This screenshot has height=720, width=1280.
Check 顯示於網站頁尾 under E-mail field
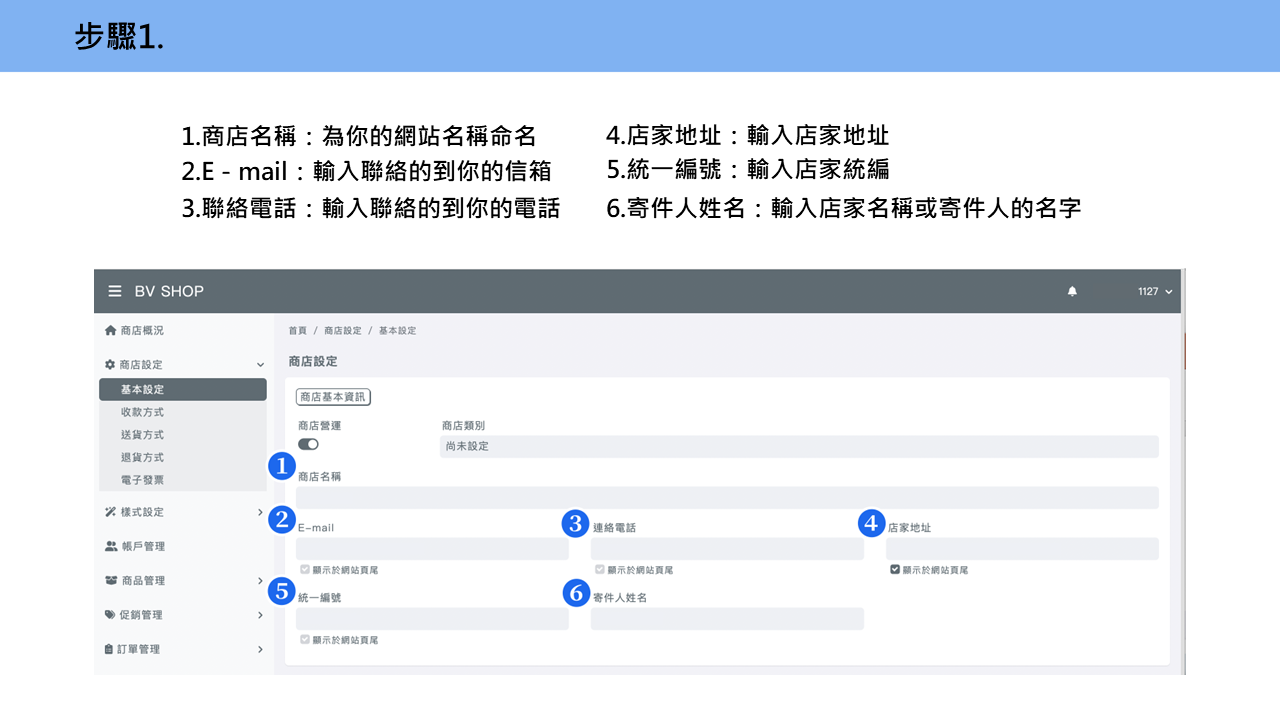(x=305, y=569)
